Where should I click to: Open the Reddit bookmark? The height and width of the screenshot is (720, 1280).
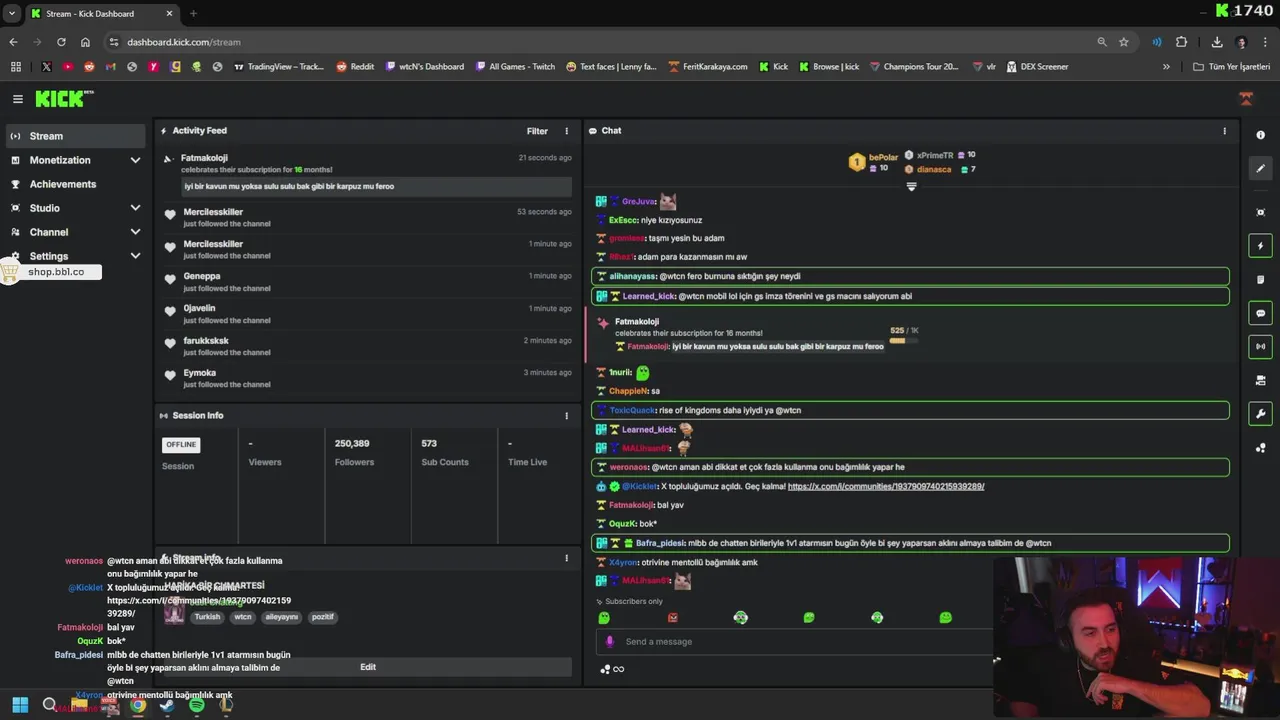[x=355, y=67]
